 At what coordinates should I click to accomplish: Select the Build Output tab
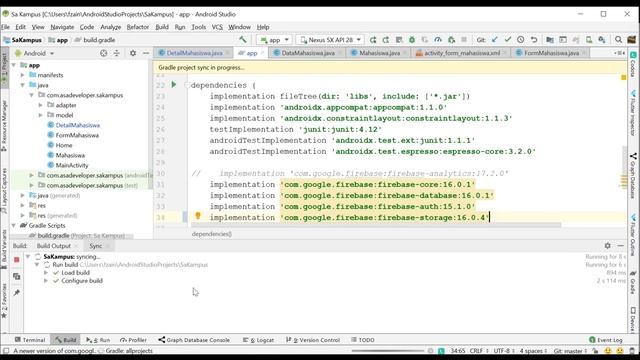(x=53, y=246)
